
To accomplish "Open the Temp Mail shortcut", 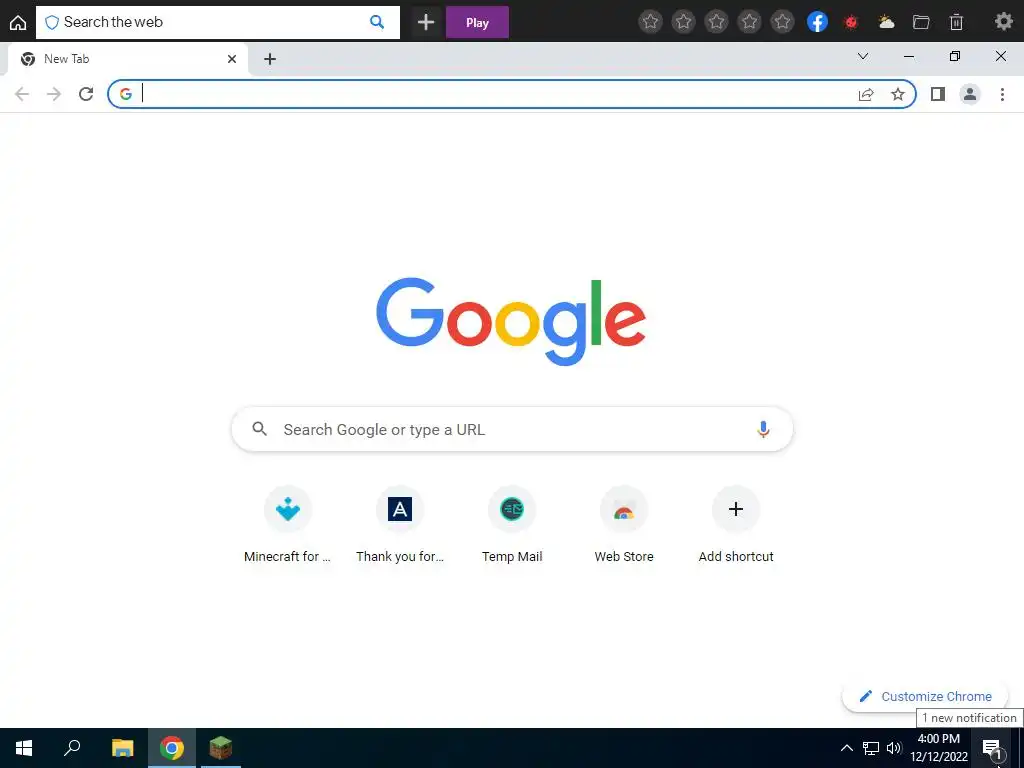I will [512, 526].
